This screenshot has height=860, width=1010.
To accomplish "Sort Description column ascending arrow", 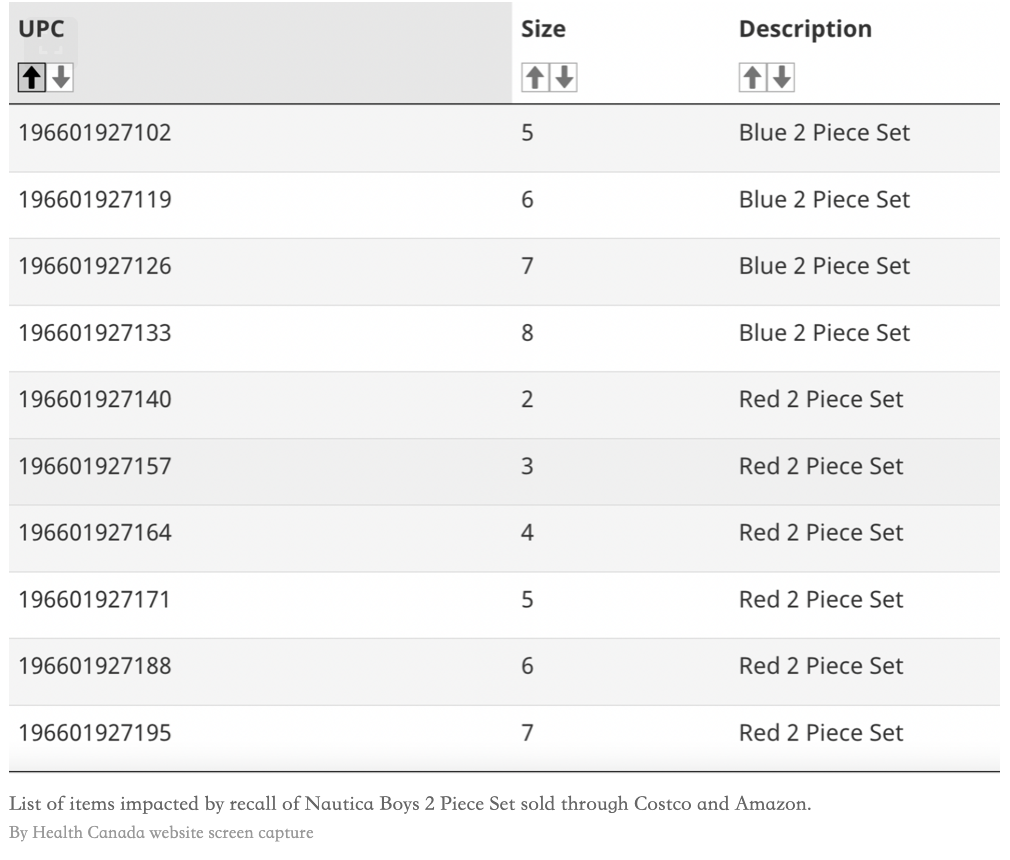I will pos(752,77).
